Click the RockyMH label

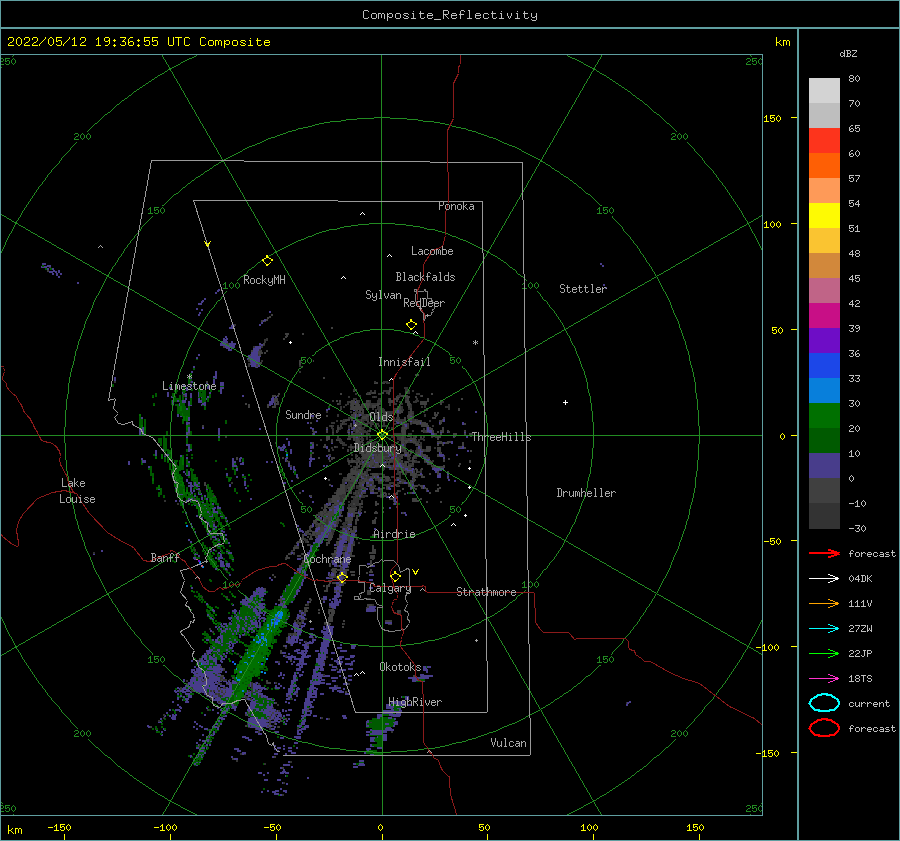264,280
